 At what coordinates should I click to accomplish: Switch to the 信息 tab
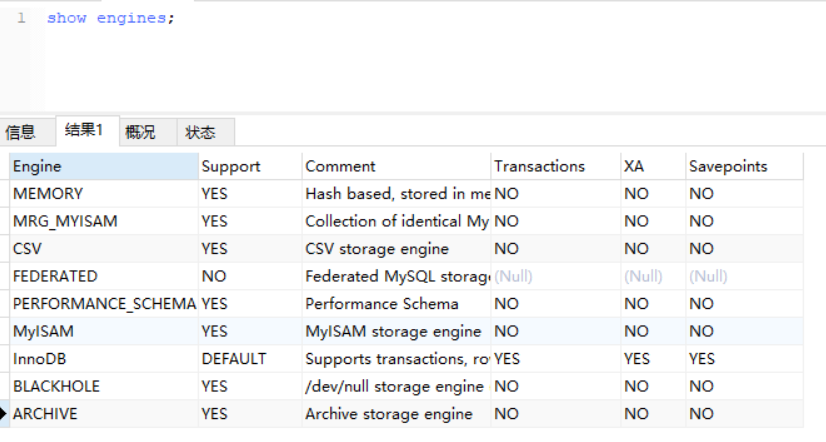pyautogui.click(x=21, y=132)
